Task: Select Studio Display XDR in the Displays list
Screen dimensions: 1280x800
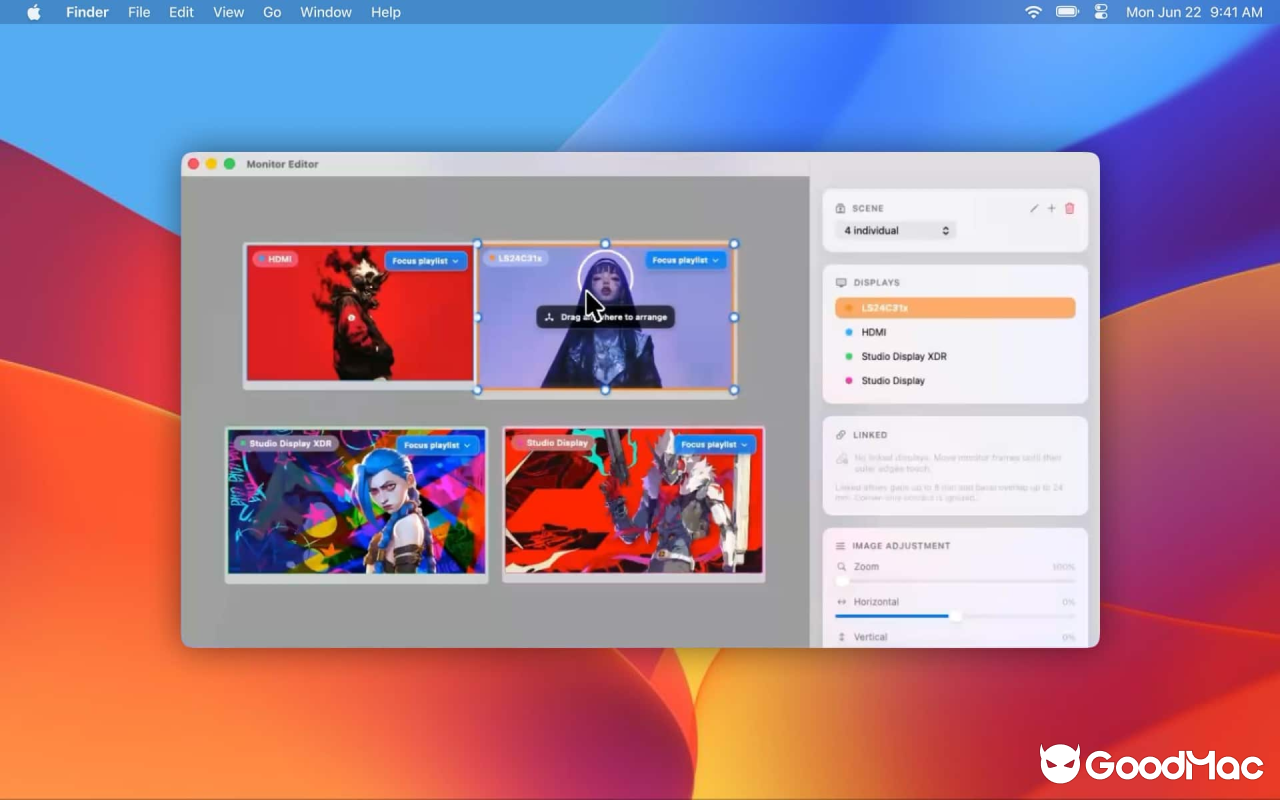Action: click(955, 356)
